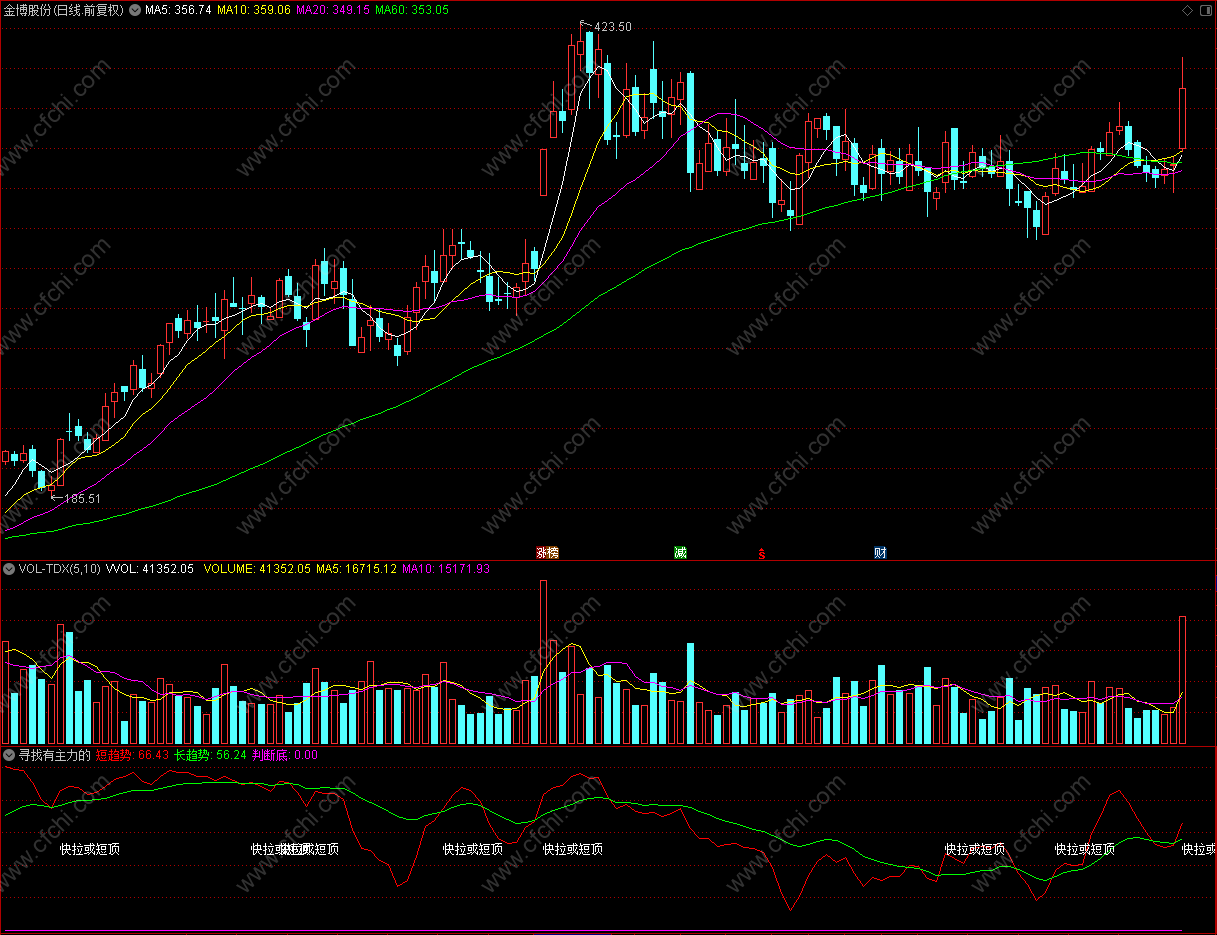Viewport: 1217px width, 935px height.
Task: Click the diamond icon at top right
Action: 1187,10
